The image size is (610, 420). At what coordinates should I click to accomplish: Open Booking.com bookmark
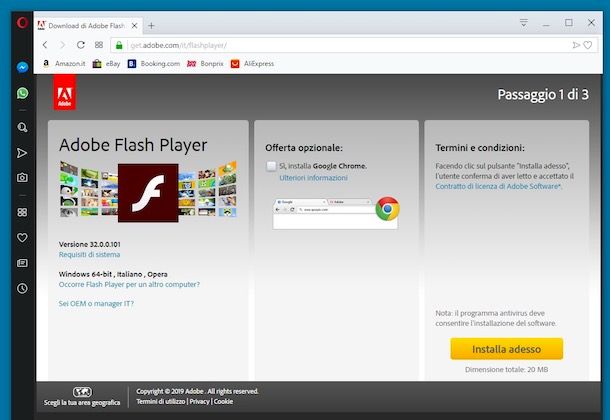[x=154, y=63]
